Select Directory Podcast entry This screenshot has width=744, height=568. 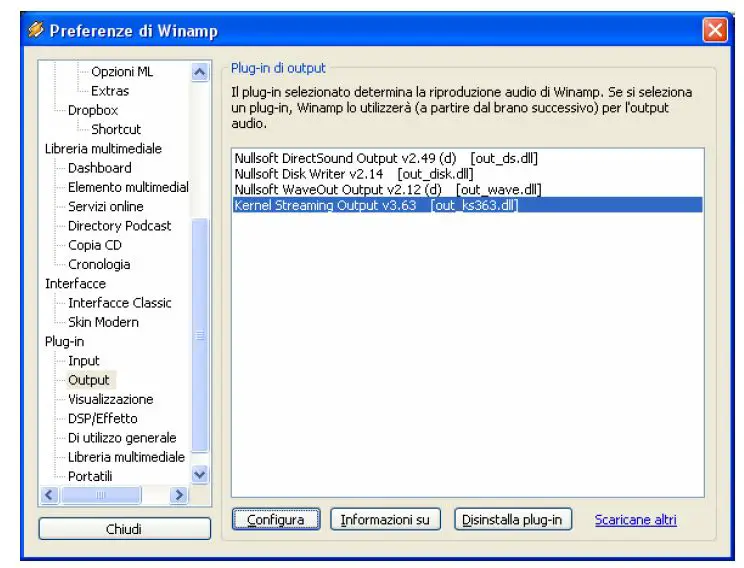tap(119, 226)
